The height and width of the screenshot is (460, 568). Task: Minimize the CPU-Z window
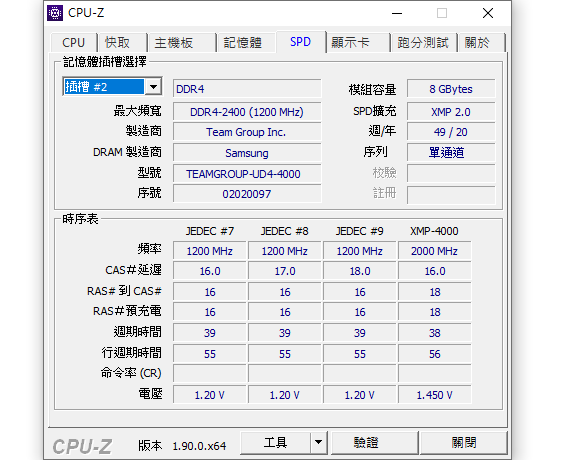click(397, 13)
